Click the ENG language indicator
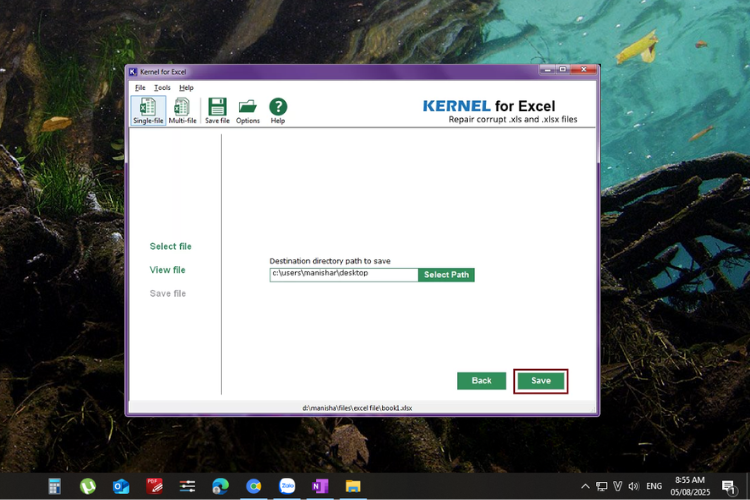 tap(654, 487)
